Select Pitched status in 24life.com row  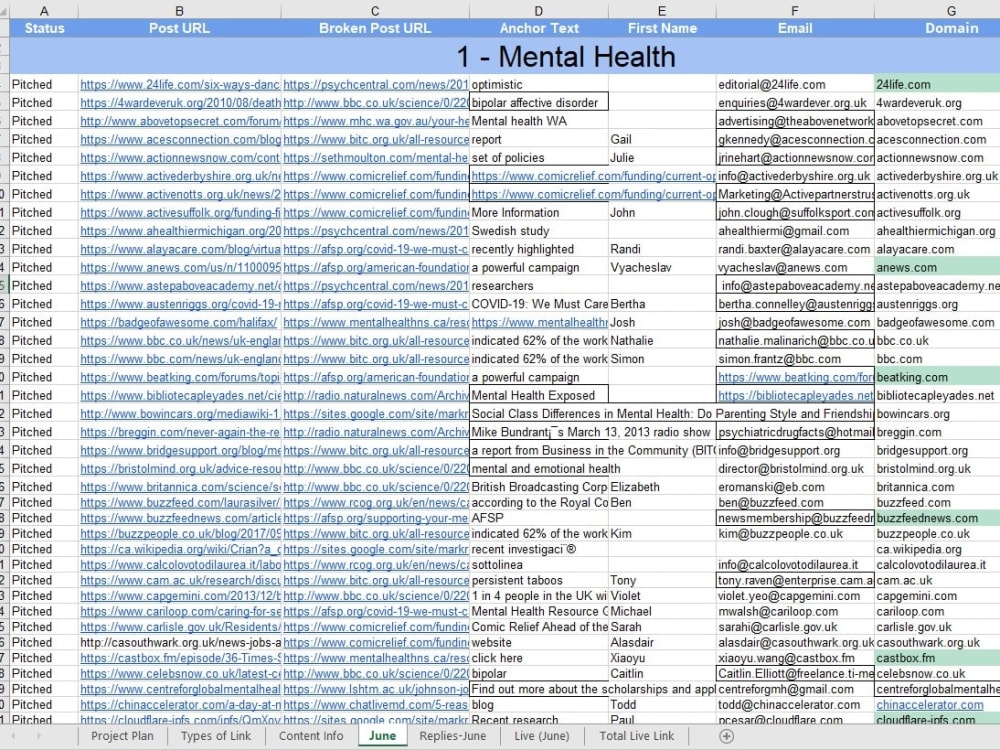[x=44, y=84]
